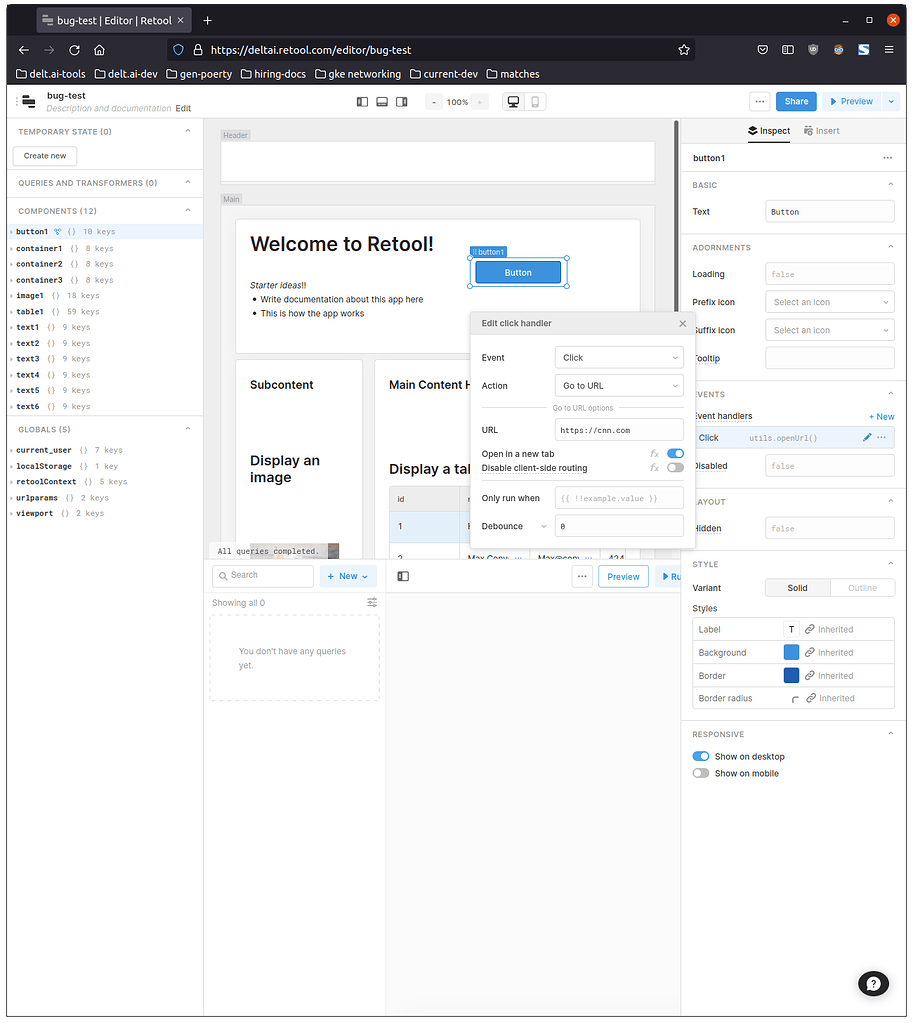Image resolution: width=913 pixels, height=1023 pixels.
Task: Select desktop preview mode icon
Action: click(x=513, y=101)
